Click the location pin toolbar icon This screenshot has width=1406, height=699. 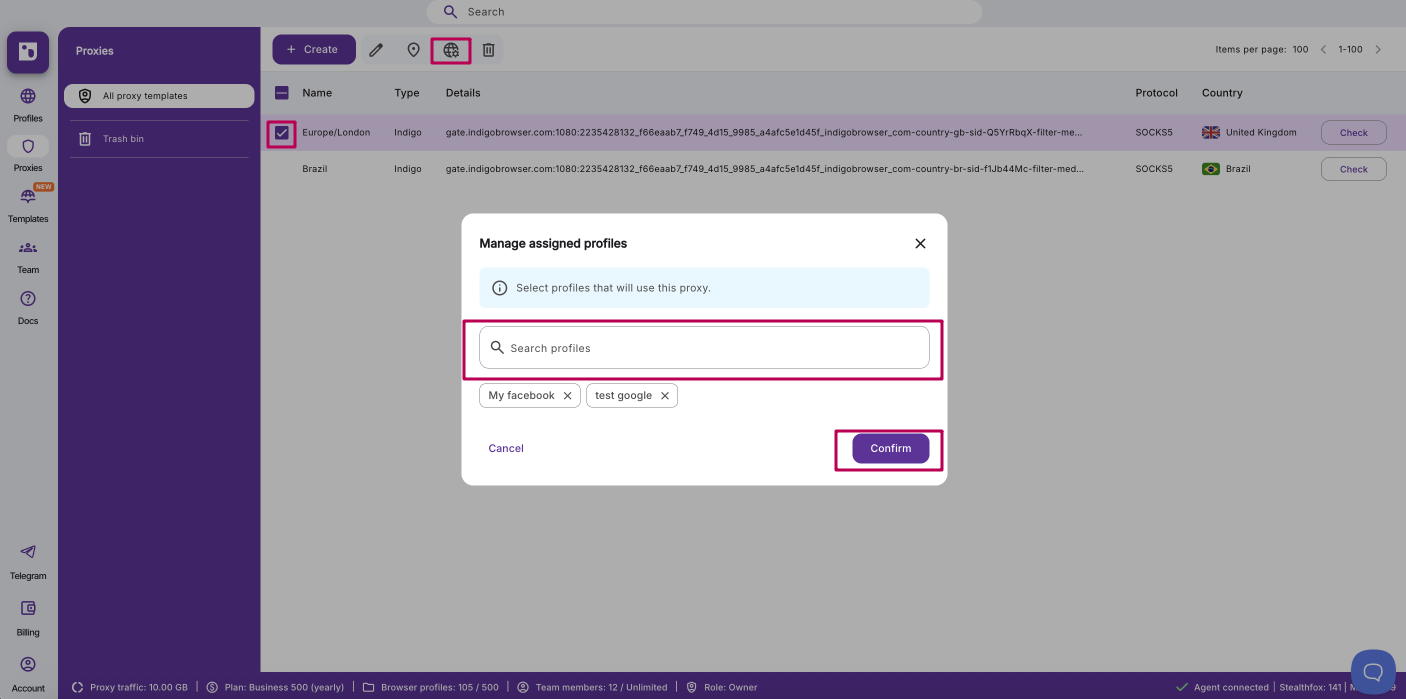tap(413, 49)
